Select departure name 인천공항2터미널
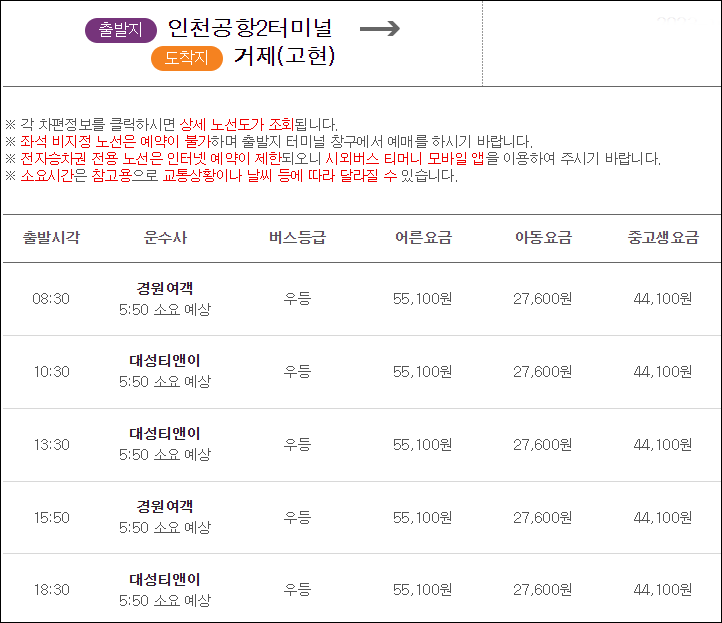Screen dimensions: 722x623 (x=250, y=28)
